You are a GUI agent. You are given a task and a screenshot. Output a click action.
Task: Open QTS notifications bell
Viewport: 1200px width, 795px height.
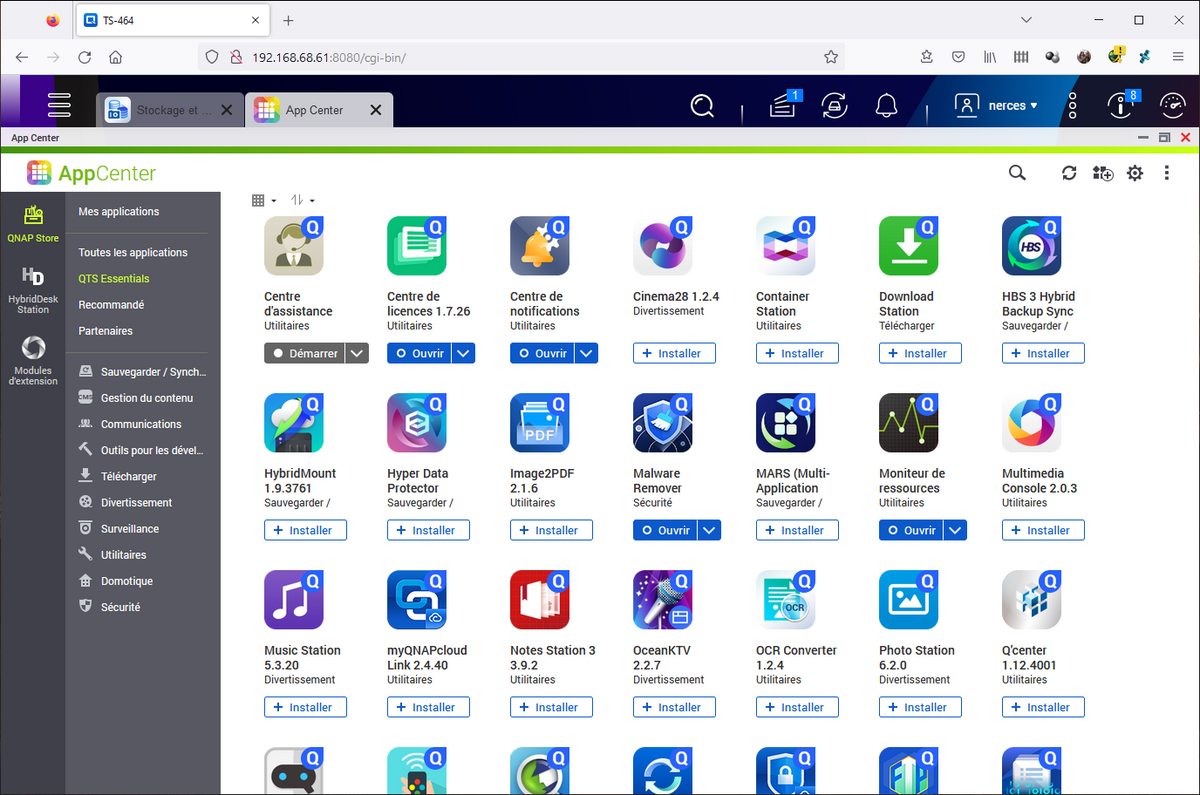[886, 105]
